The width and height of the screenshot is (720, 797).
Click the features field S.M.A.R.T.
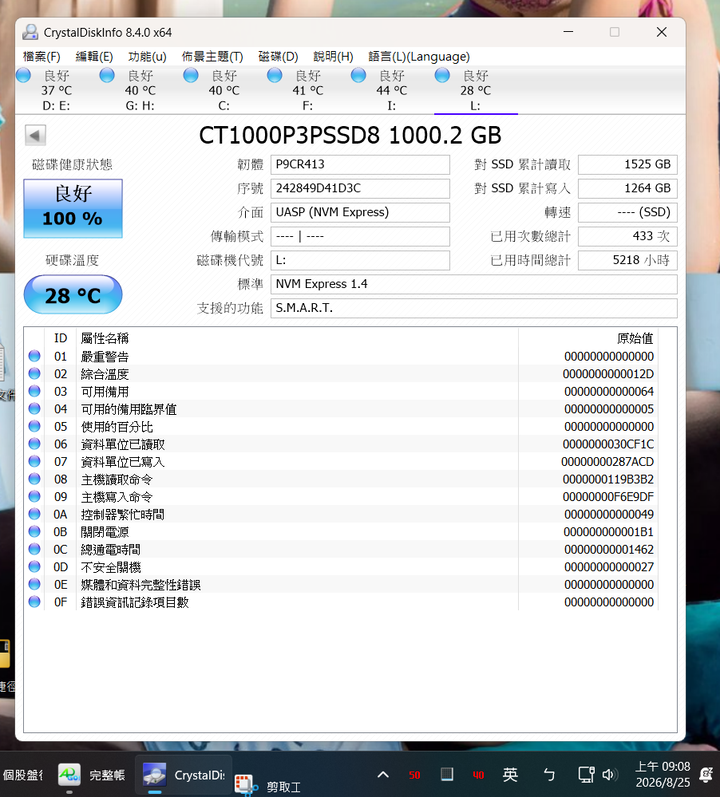pos(474,308)
